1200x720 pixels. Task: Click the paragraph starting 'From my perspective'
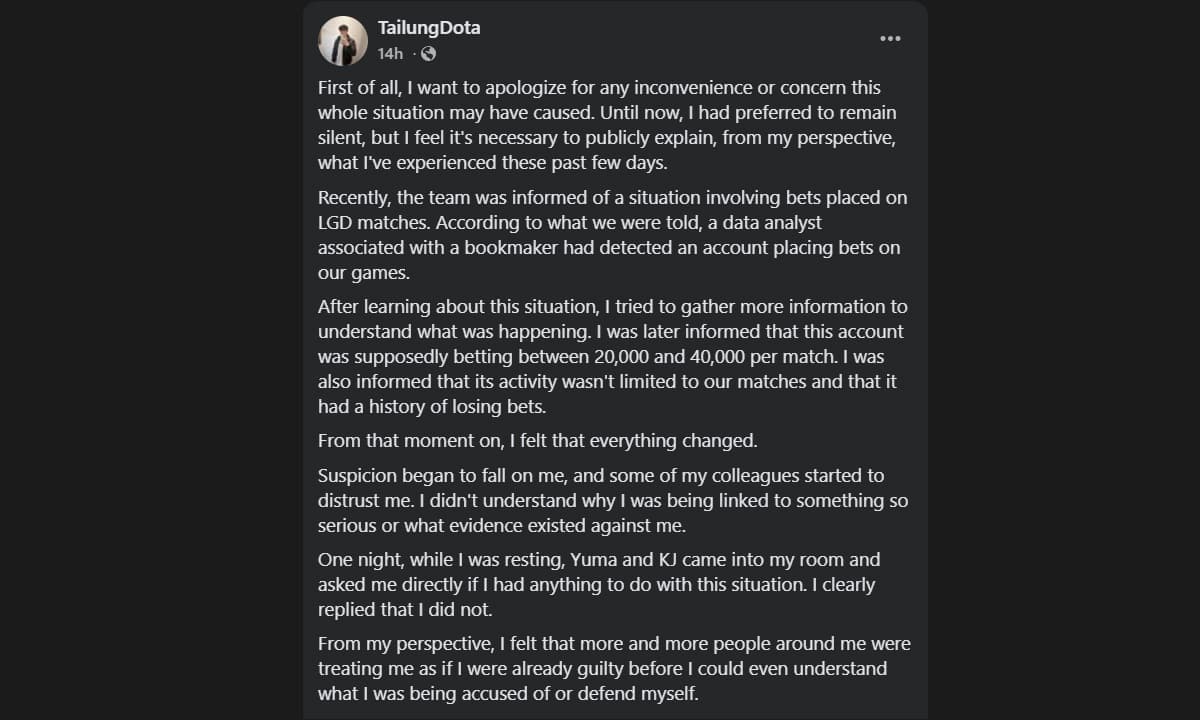[x=614, y=668]
